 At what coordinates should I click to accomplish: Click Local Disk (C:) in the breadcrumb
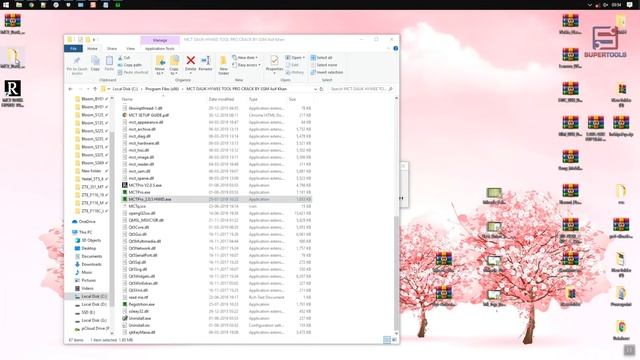(x=125, y=89)
